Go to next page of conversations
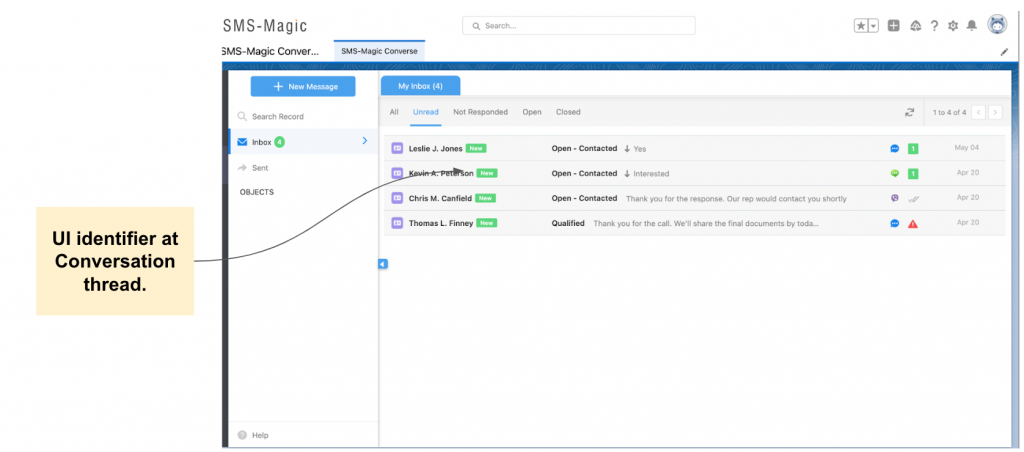1024x452 pixels. click(x=995, y=112)
